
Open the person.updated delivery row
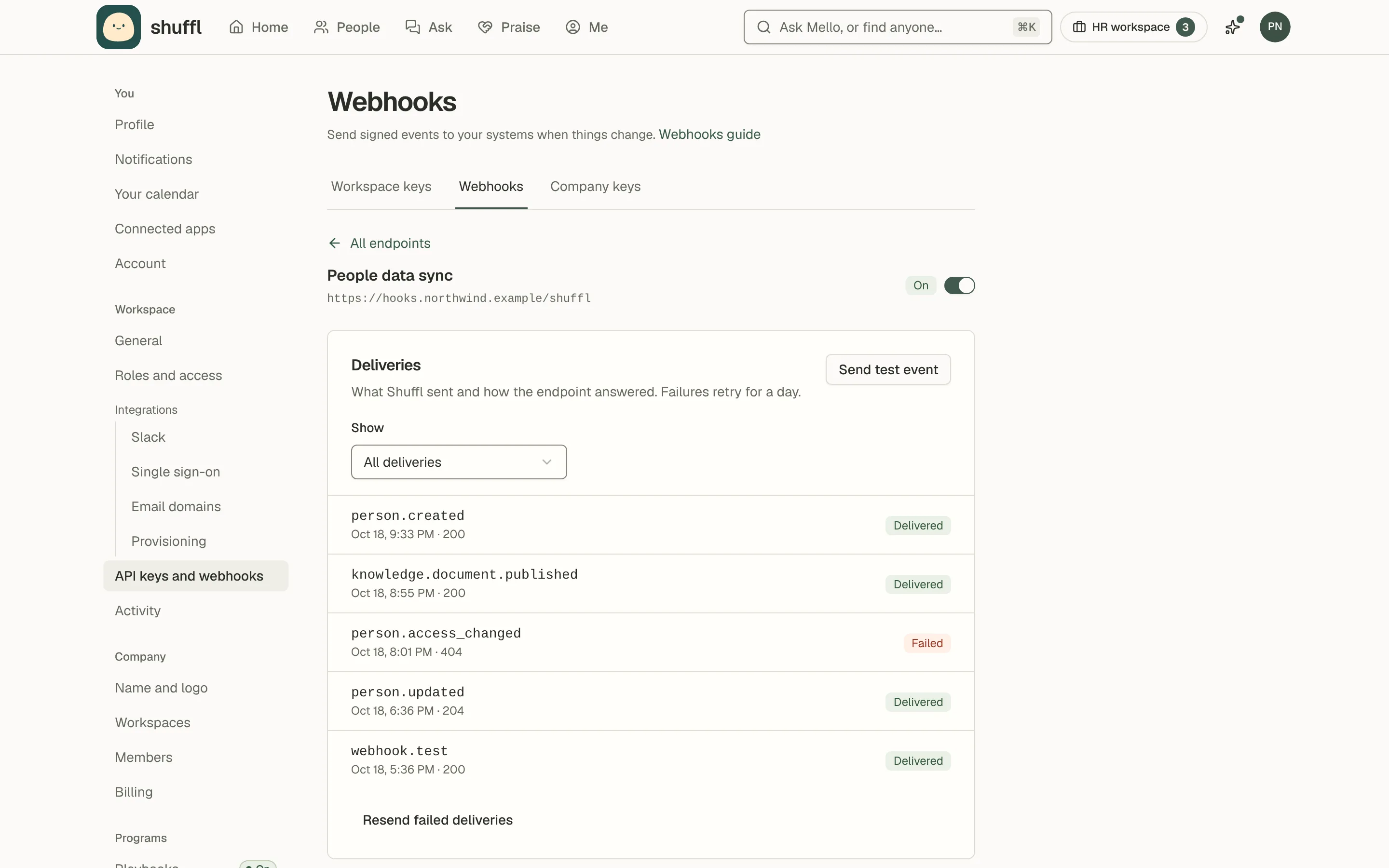pyautogui.click(x=651, y=702)
